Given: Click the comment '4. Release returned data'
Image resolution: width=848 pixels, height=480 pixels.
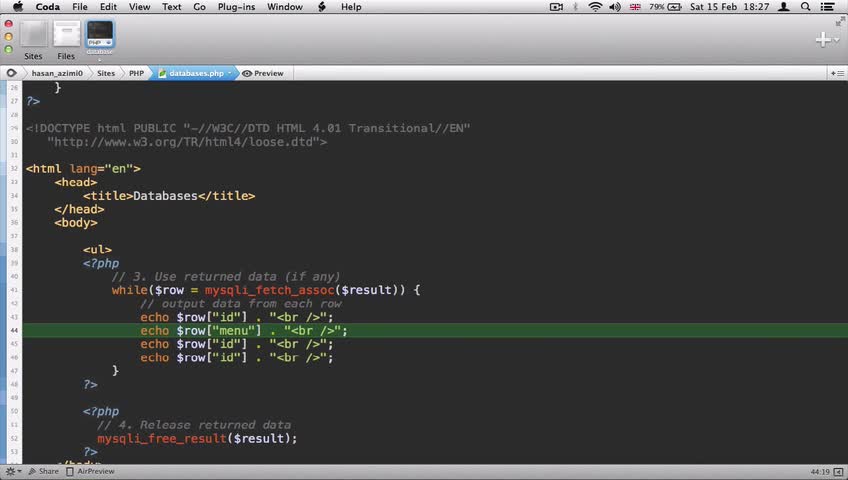Looking at the screenshot, I should [194, 425].
